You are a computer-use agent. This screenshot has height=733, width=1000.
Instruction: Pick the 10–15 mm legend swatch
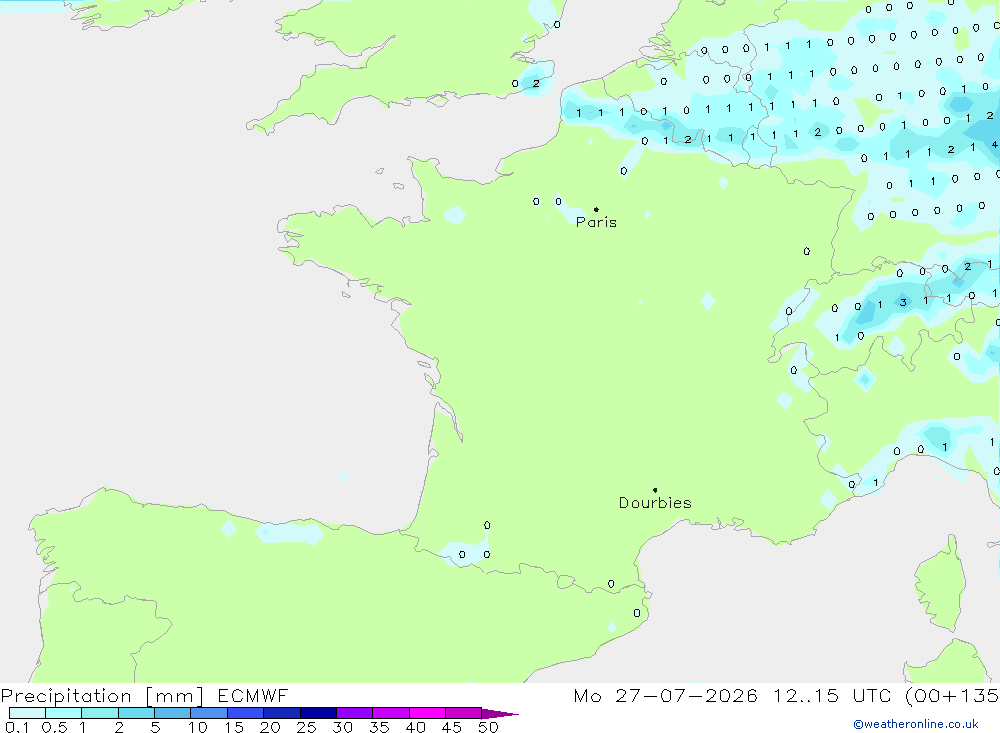click(209, 713)
